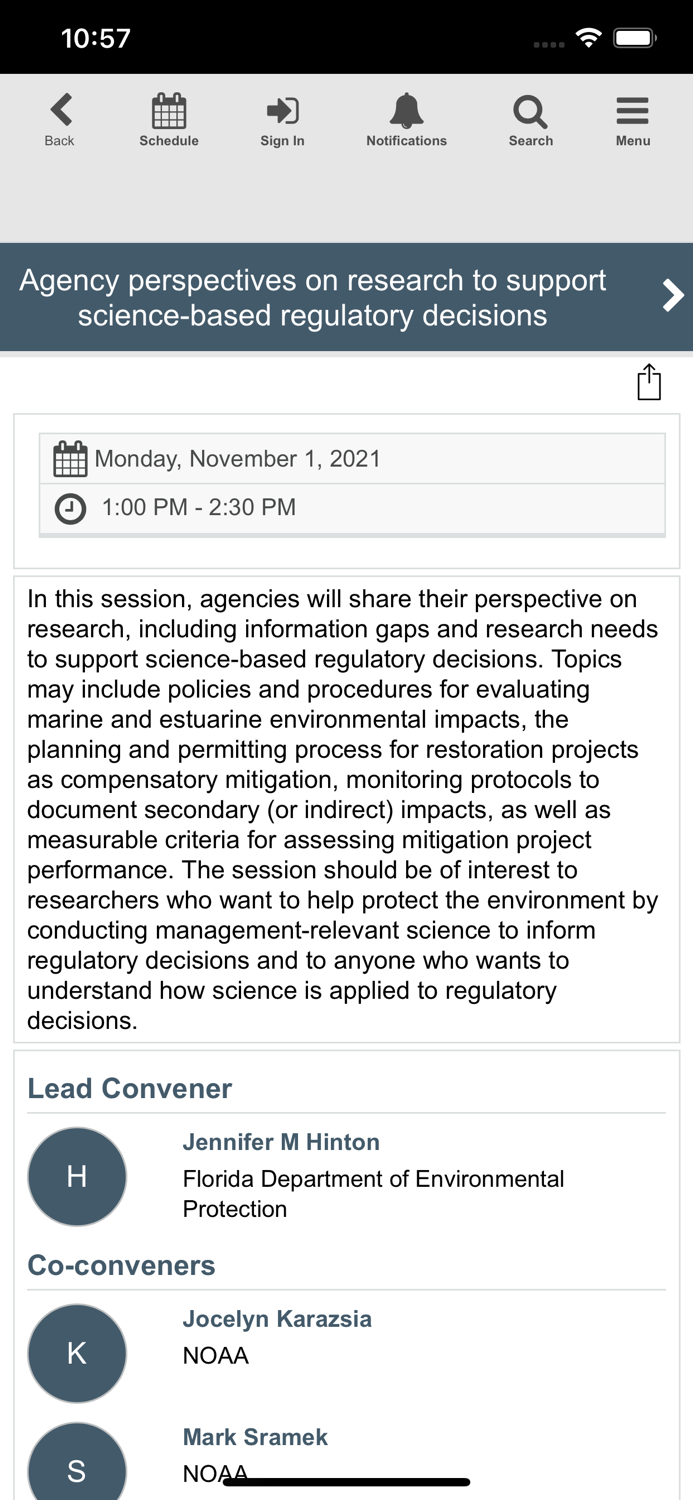693x1500 pixels.
Task: Open the Schedule calendar icon
Action: tap(169, 111)
